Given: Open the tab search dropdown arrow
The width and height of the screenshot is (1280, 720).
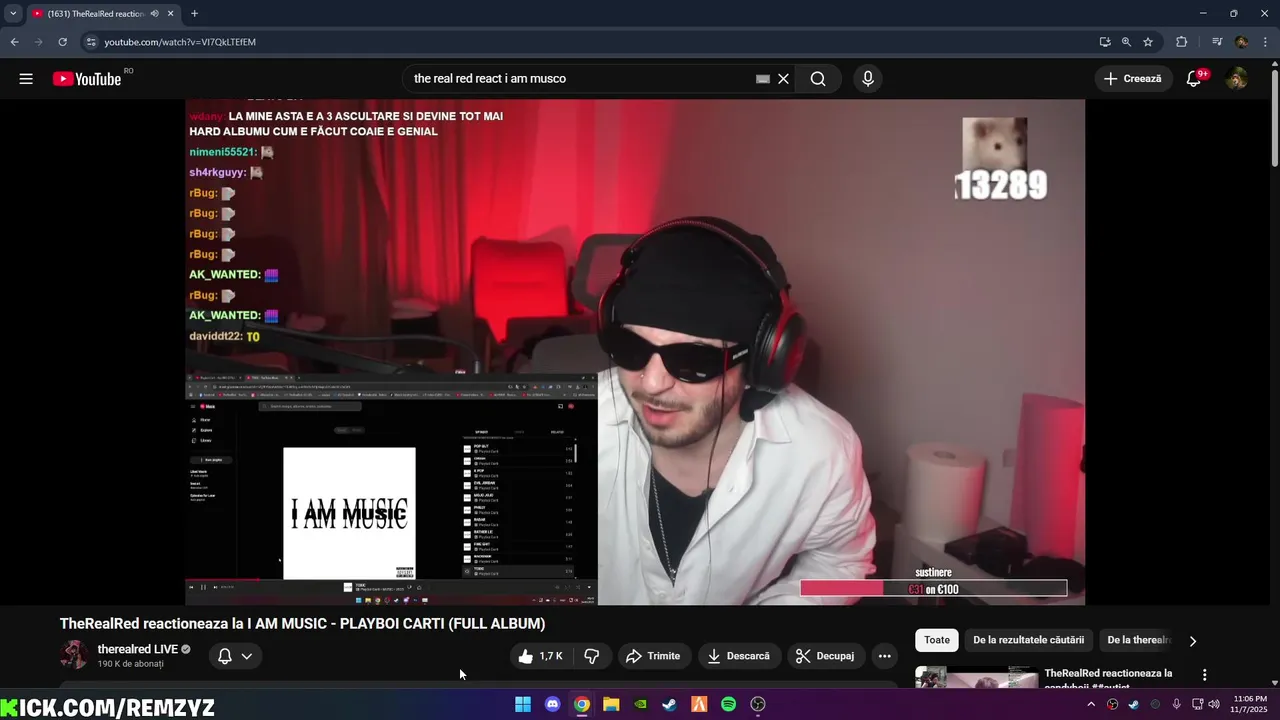Looking at the screenshot, I should click(x=13, y=13).
